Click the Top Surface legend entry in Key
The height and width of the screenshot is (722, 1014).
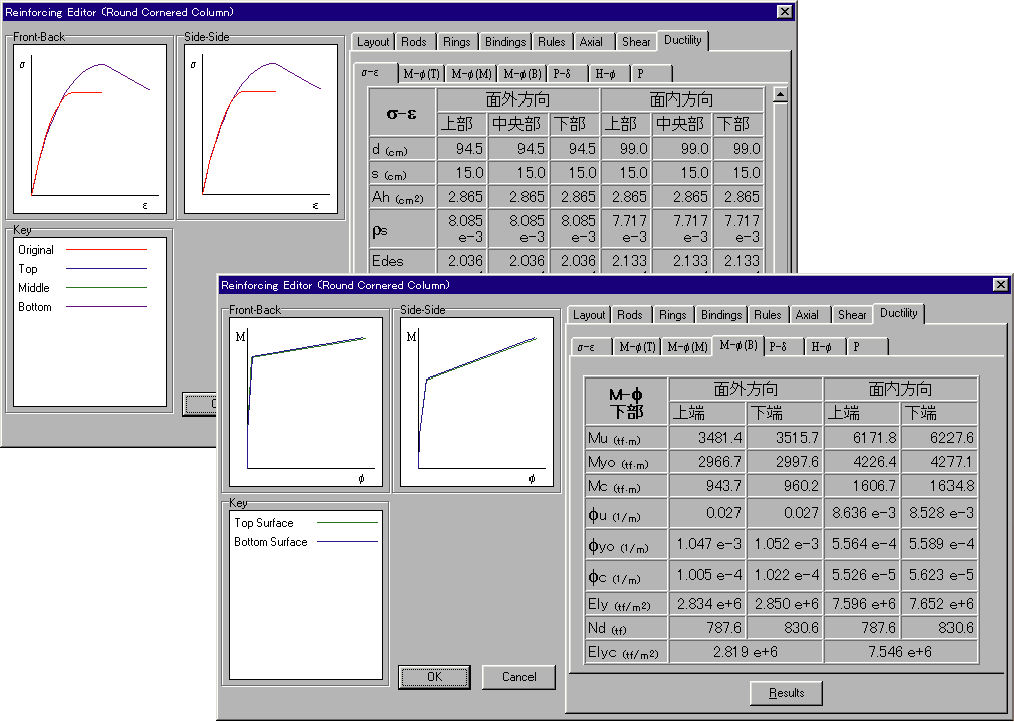tap(264, 523)
